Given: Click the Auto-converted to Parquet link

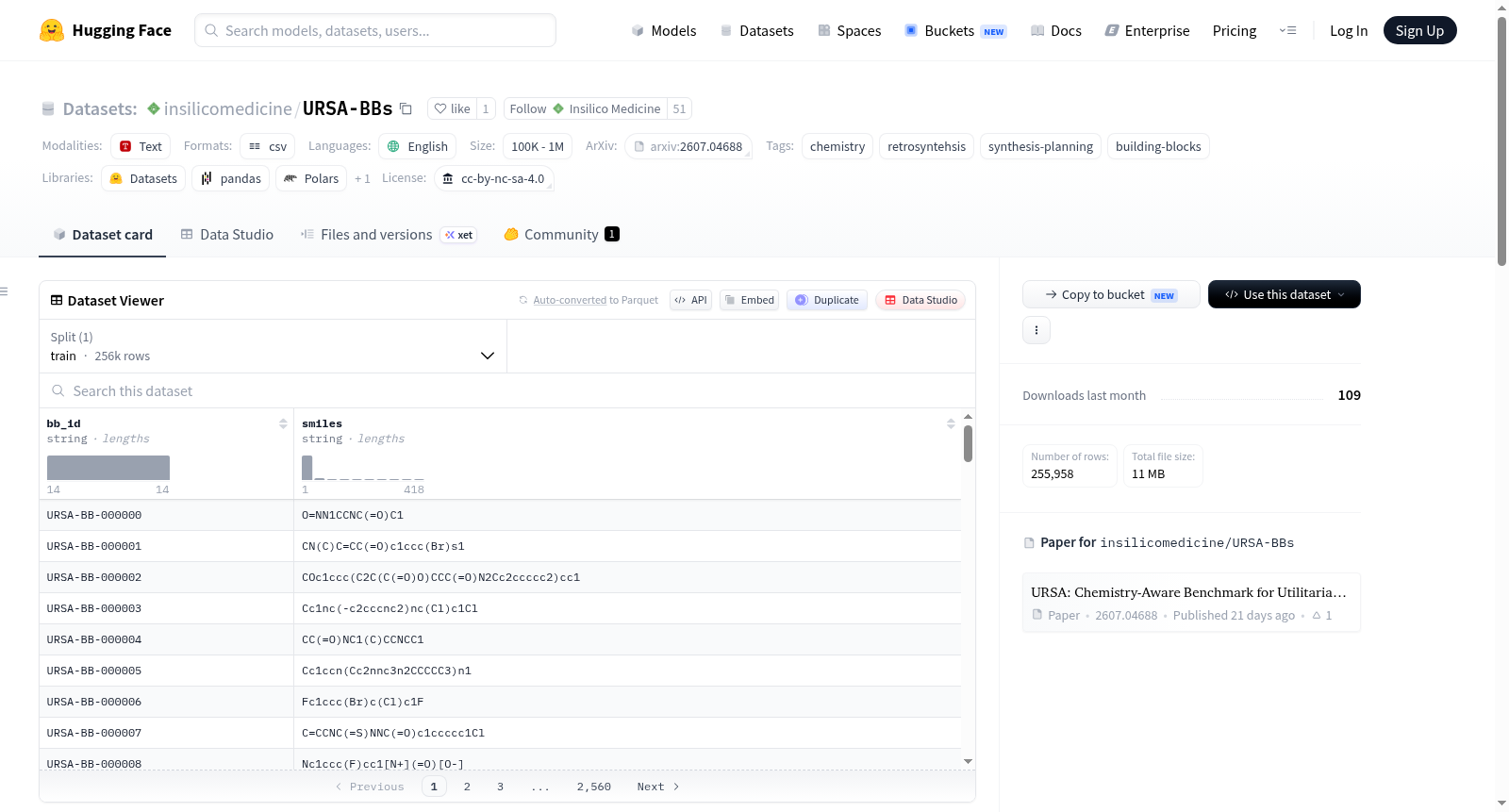Looking at the screenshot, I should (x=595, y=300).
